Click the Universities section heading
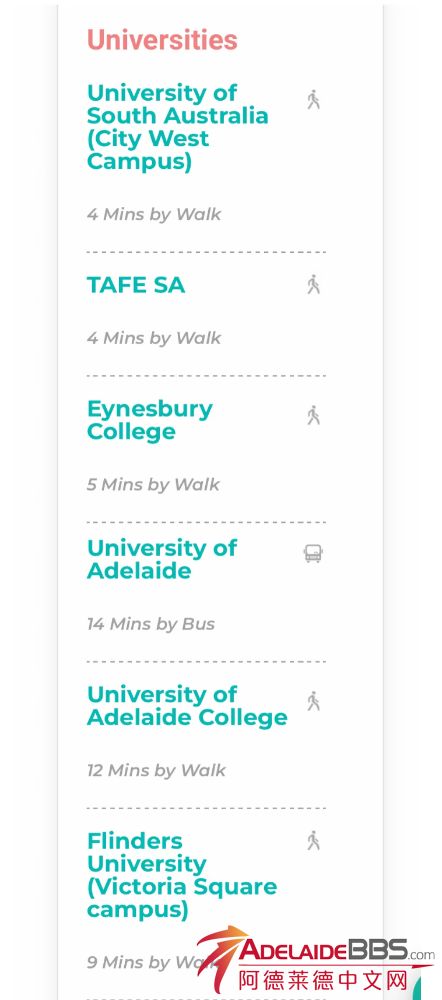This screenshot has height=1000, width=442. click(x=162, y=40)
